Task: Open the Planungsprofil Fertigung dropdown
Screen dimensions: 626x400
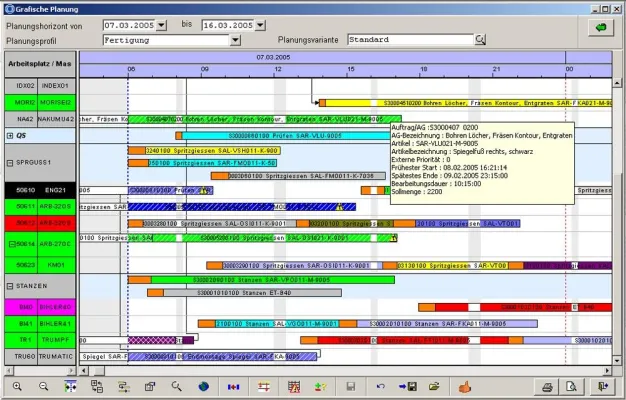Action: pyautogui.click(x=235, y=41)
